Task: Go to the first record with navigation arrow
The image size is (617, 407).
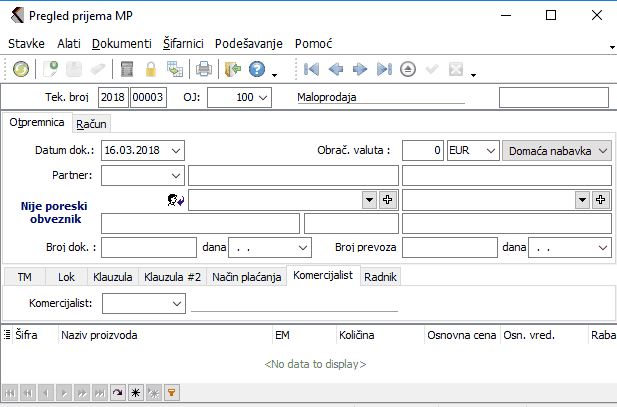Action: 311,70
